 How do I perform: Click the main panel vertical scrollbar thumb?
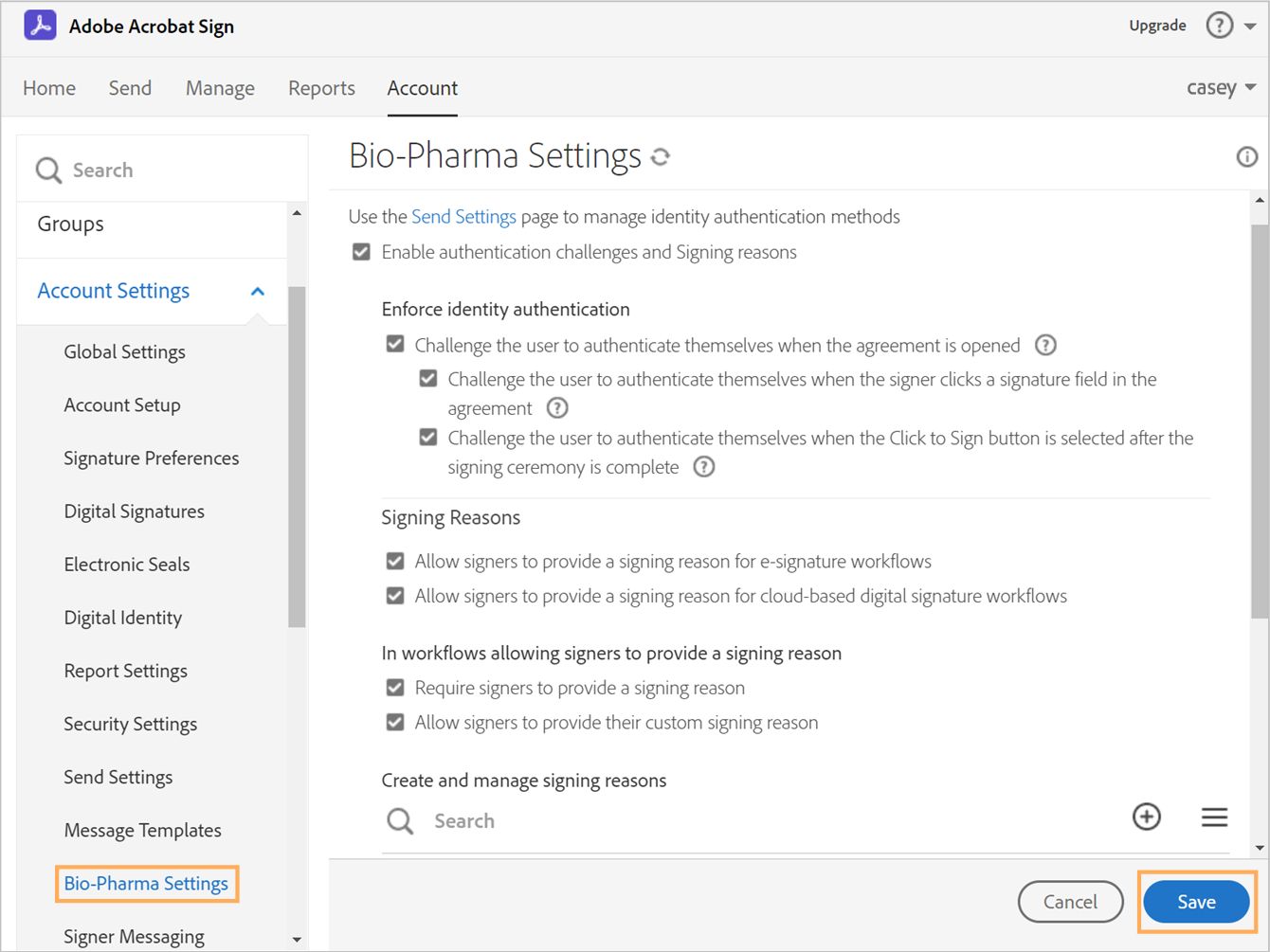point(1260,422)
